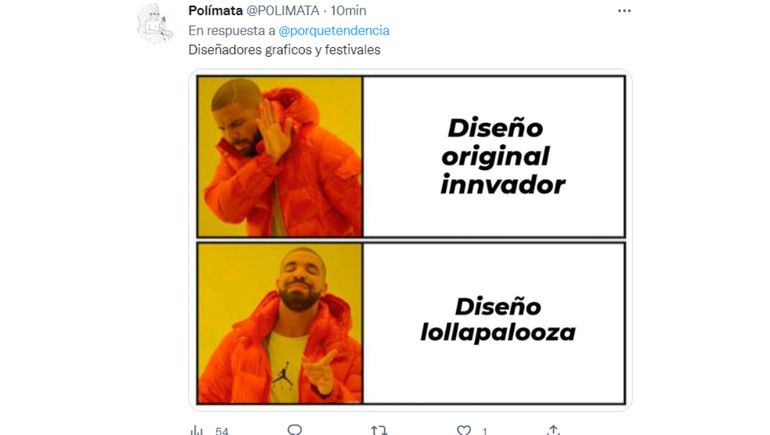Open the top meme panel photo thumbnail
The height and width of the screenshot is (435, 770).
280,157
